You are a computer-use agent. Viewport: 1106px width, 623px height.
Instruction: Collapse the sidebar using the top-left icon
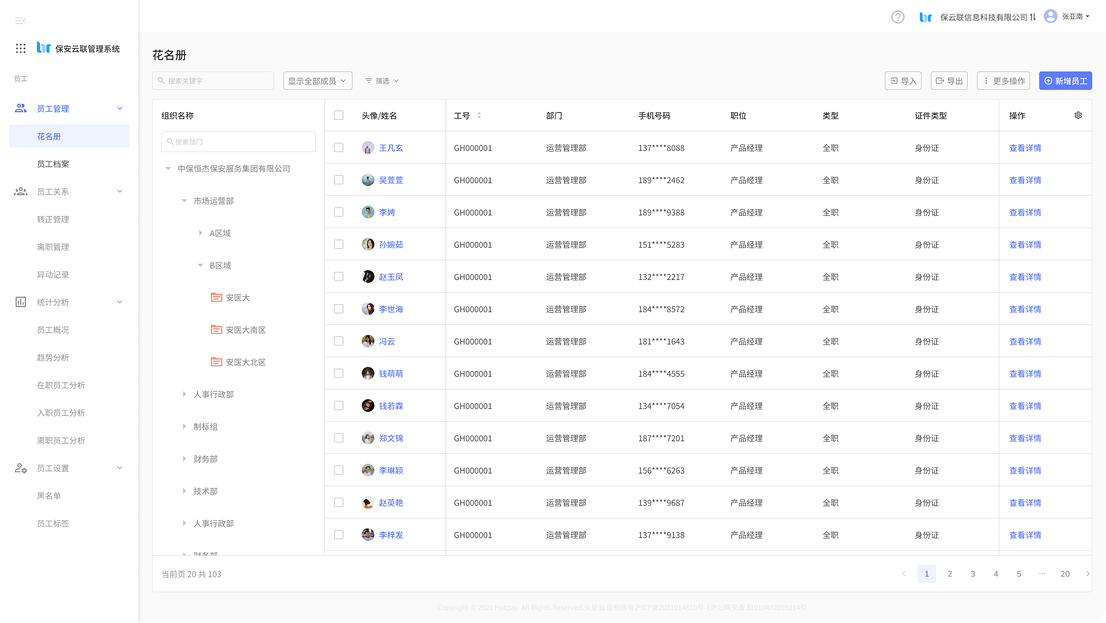click(21, 20)
